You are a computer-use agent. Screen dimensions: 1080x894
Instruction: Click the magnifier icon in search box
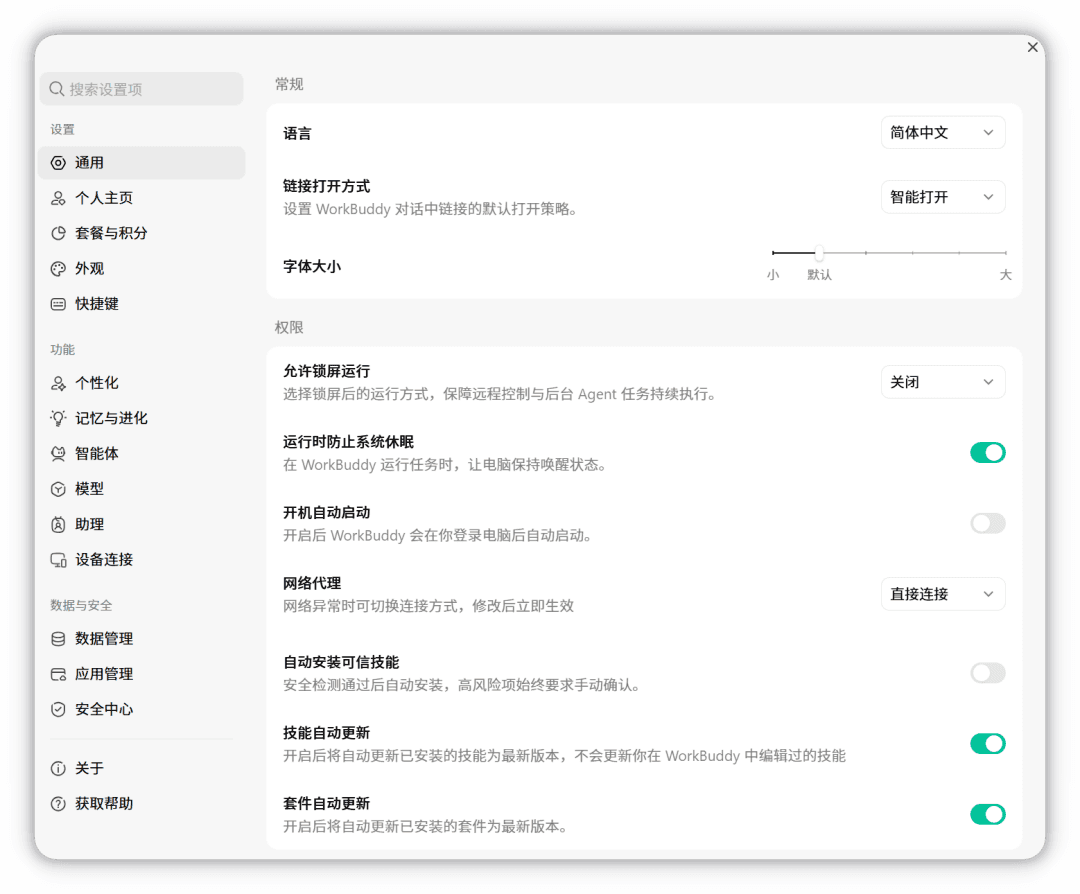click(x=57, y=89)
